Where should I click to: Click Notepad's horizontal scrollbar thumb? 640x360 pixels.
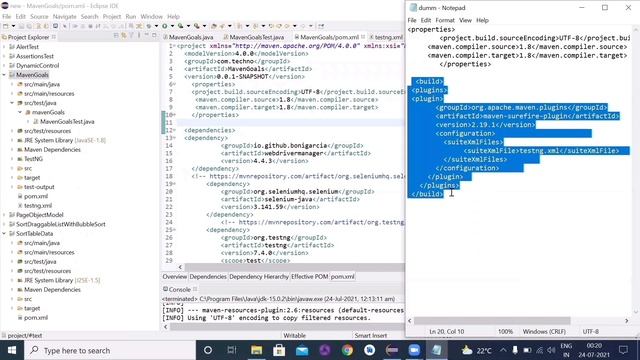tap(492, 320)
